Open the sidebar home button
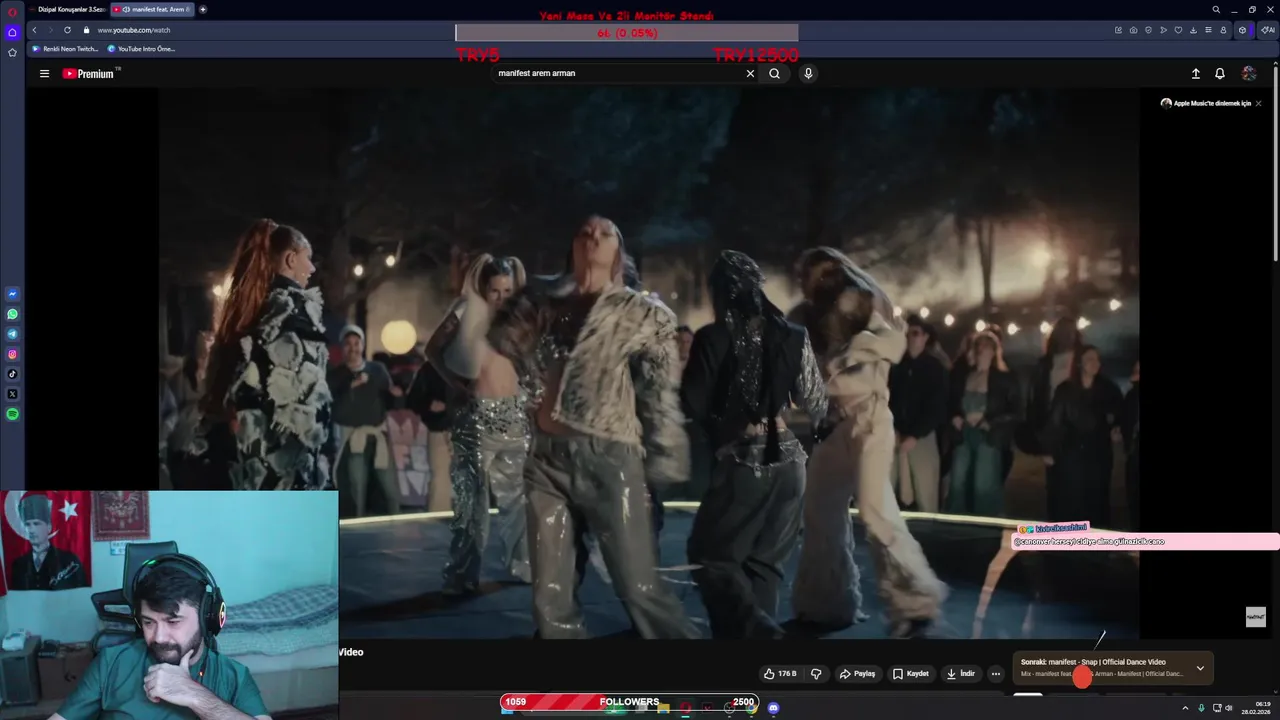 12,32
